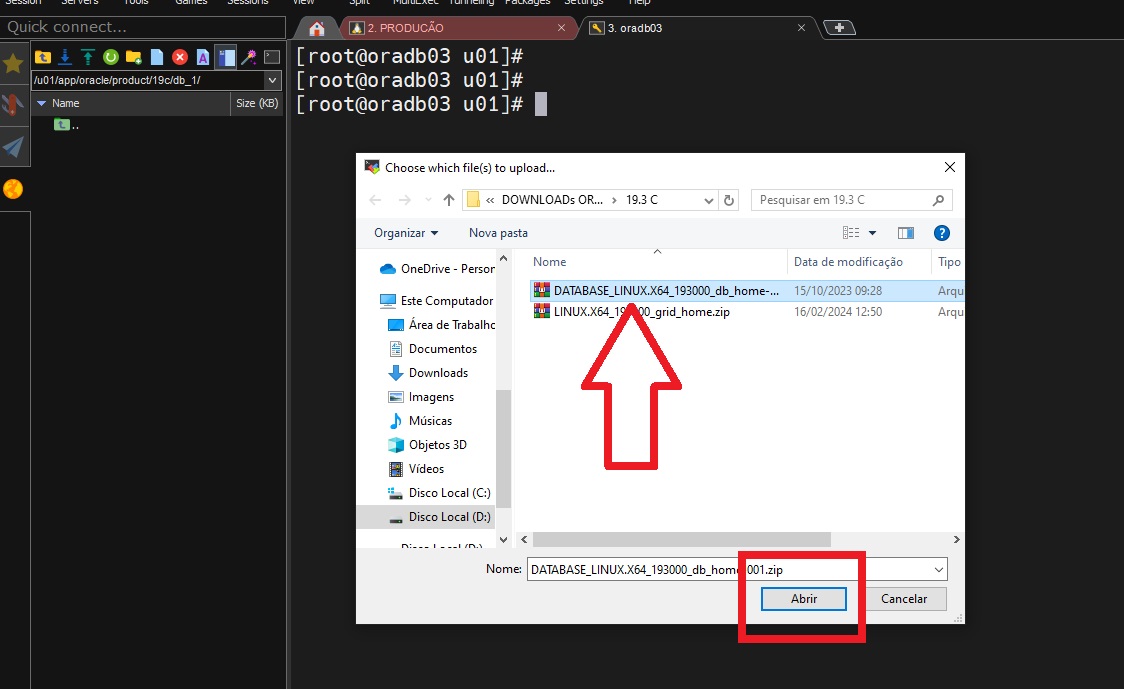Close the 2. PRODUCÃO tab

[561, 28]
